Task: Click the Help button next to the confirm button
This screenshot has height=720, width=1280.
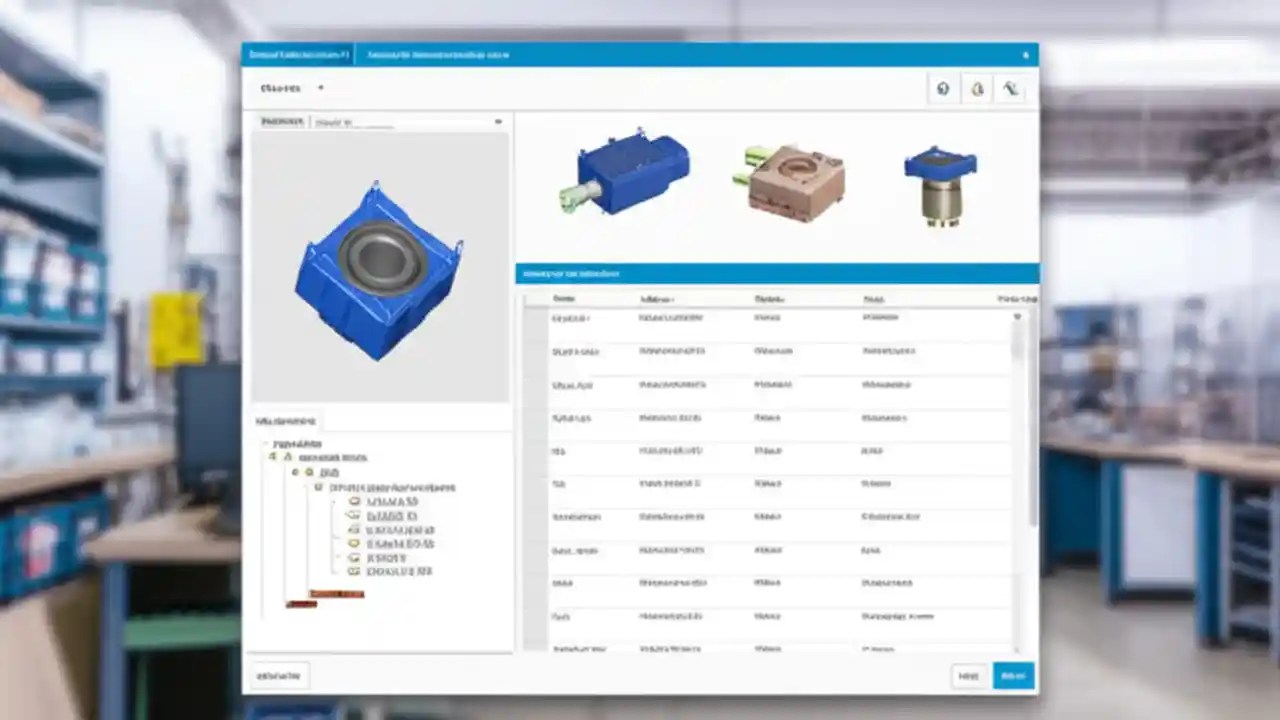Action: point(967,676)
